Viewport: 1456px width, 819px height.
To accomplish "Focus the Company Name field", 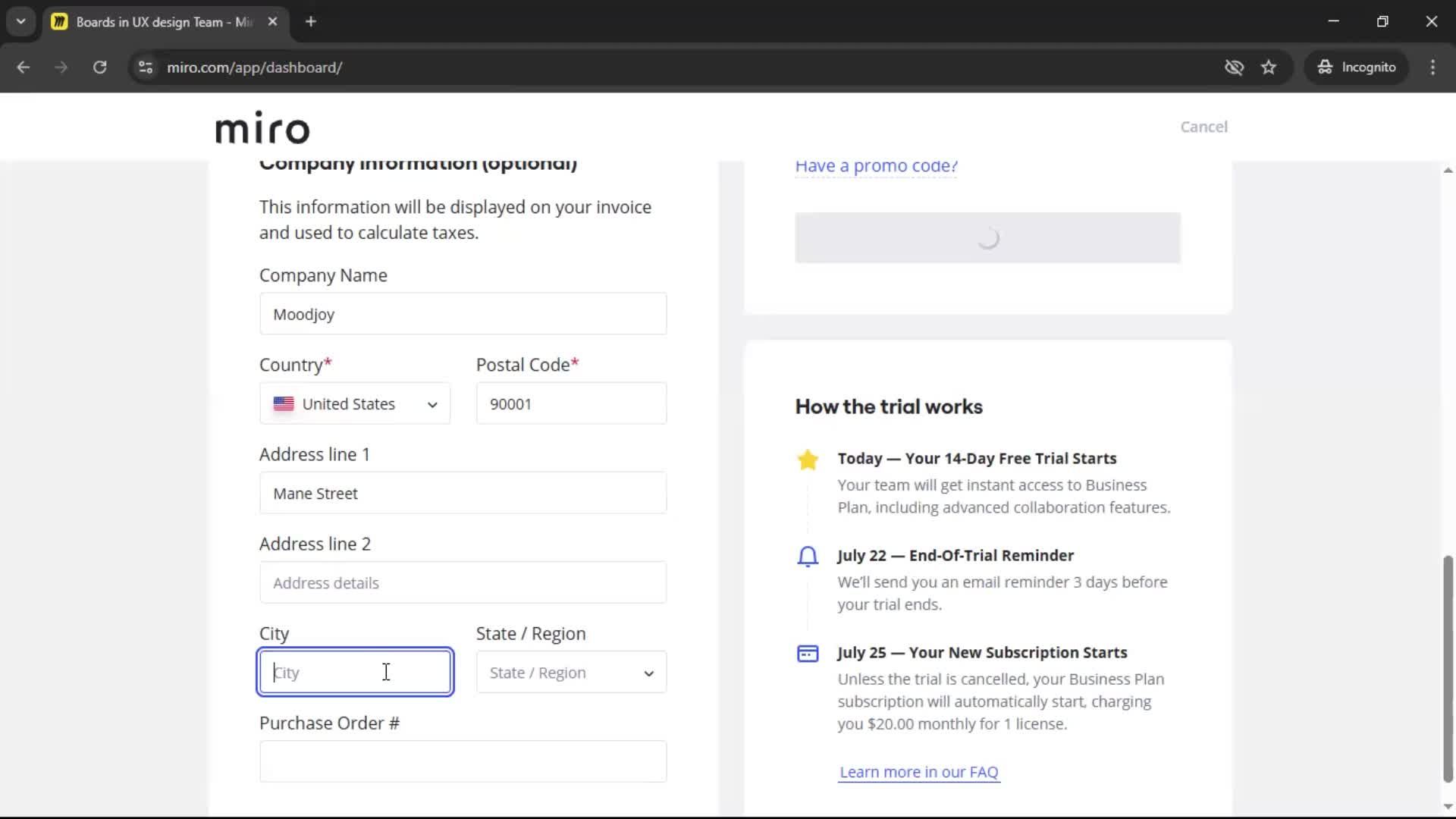I will [x=463, y=314].
